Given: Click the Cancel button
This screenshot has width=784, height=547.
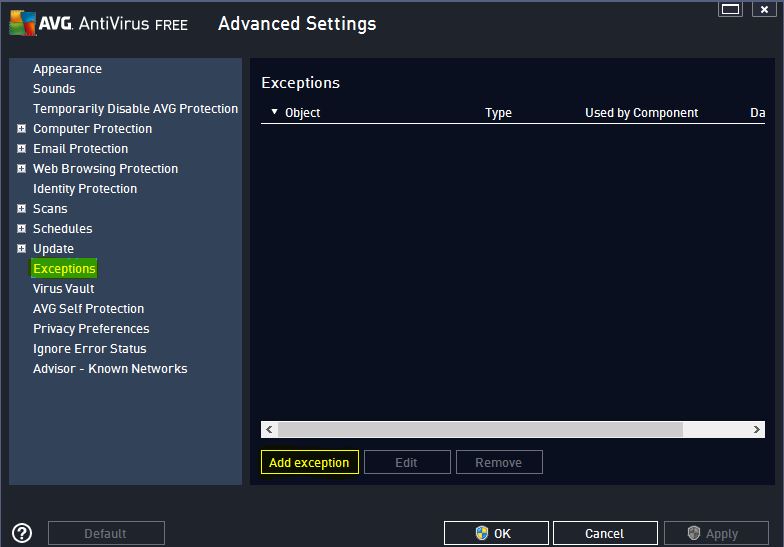Looking at the screenshot, I should pyautogui.click(x=605, y=533).
